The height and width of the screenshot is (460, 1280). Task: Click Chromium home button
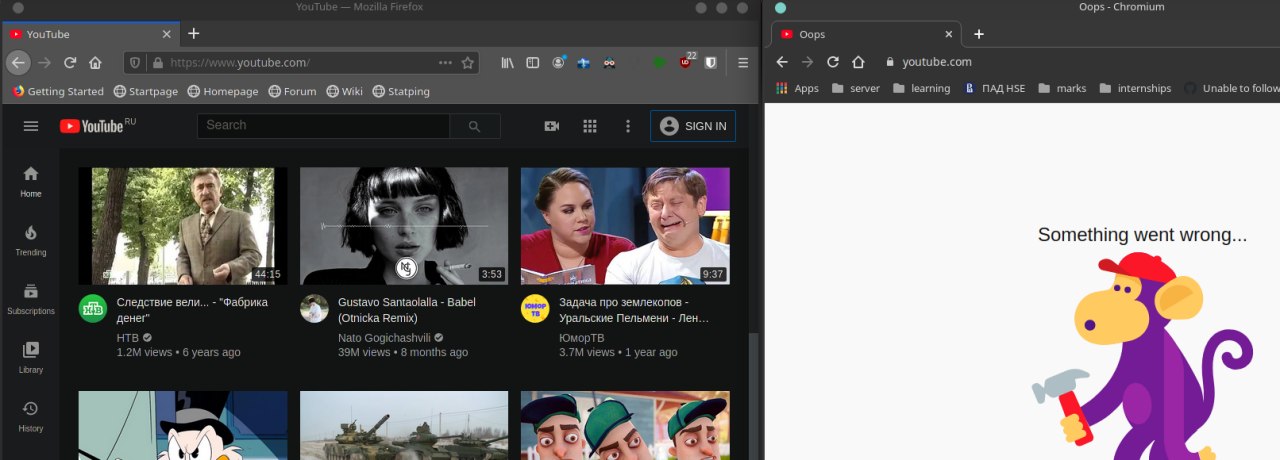(x=858, y=62)
